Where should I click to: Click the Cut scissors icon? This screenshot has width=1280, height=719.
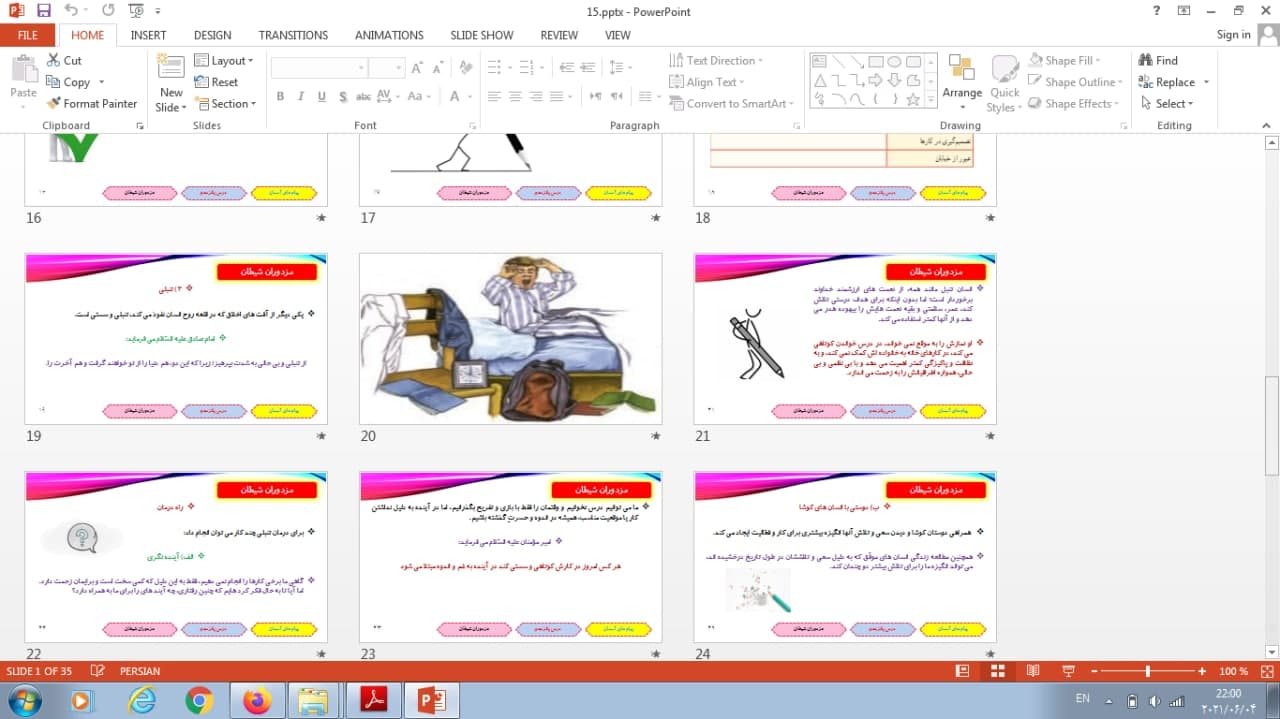(54, 60)
